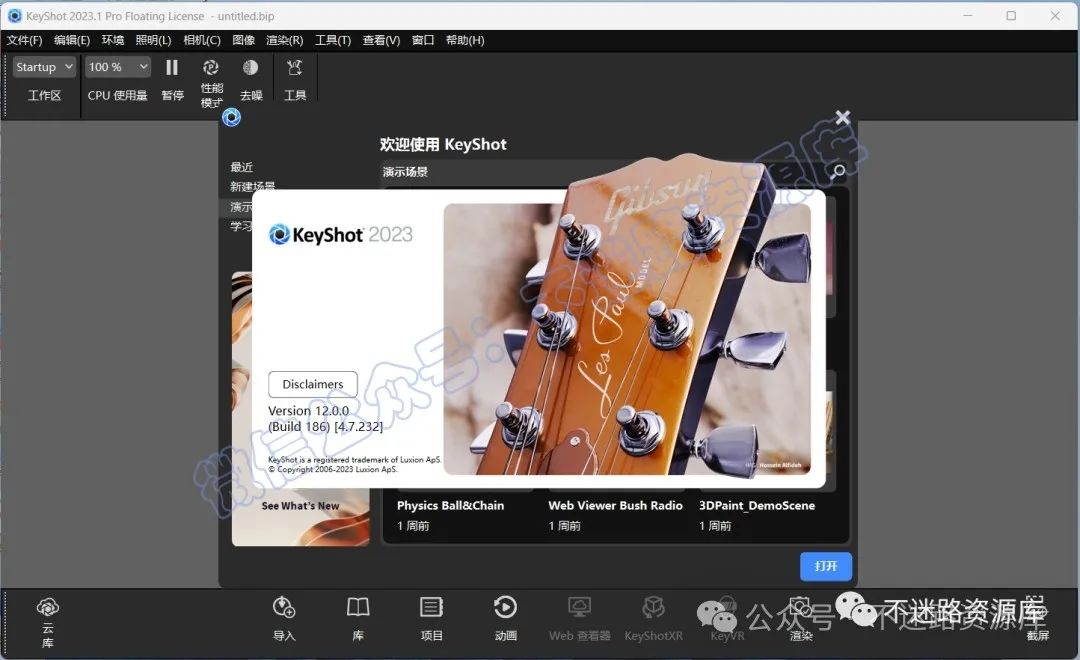
Task: Select the 3DPaint_DemoScene entry
Action: coord(757,506)
